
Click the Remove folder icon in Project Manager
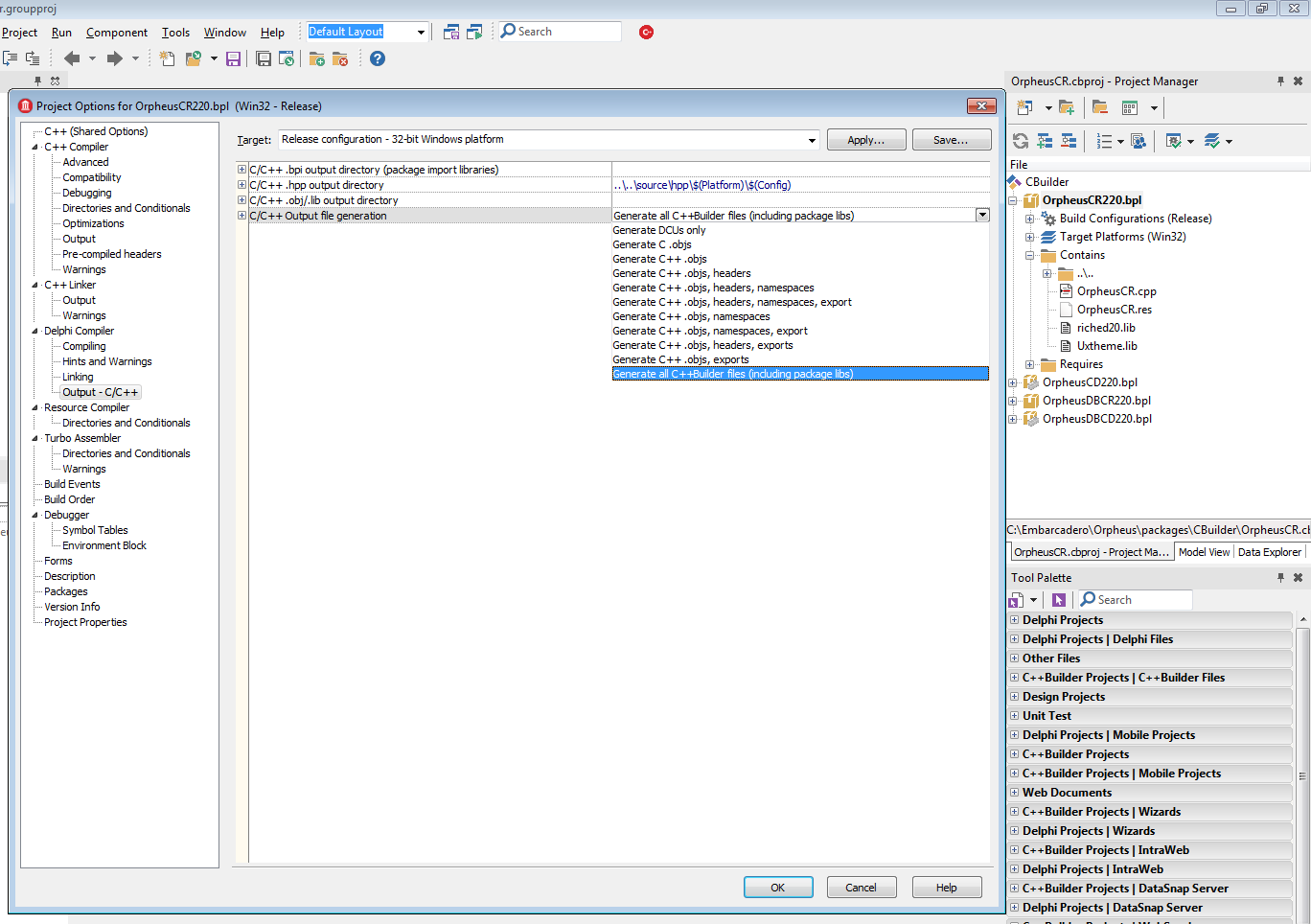[x=1099, y=107]
